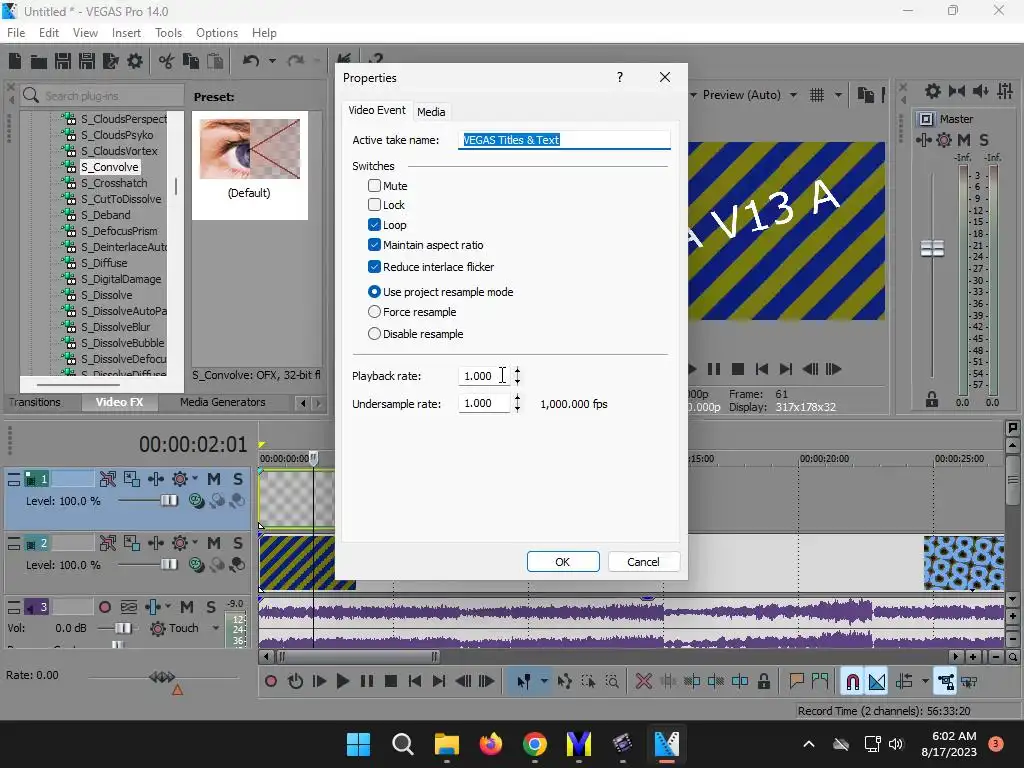The height and width of the screenshot is (768, 1024).
Task: Solo track 2 with S button
Action: pyautogui.click(x=238, y=543)
